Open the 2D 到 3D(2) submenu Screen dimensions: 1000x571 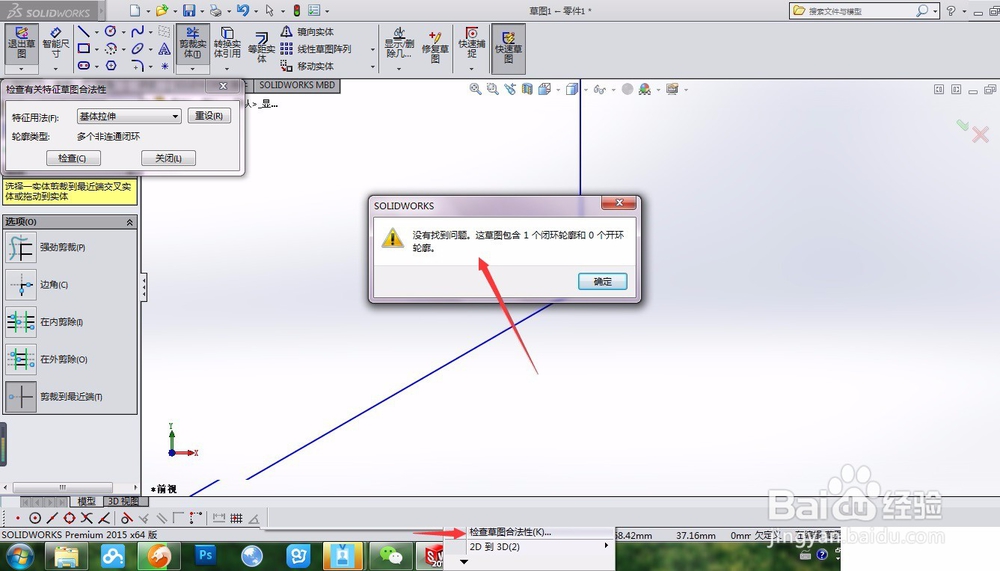[x=538, y=547]
